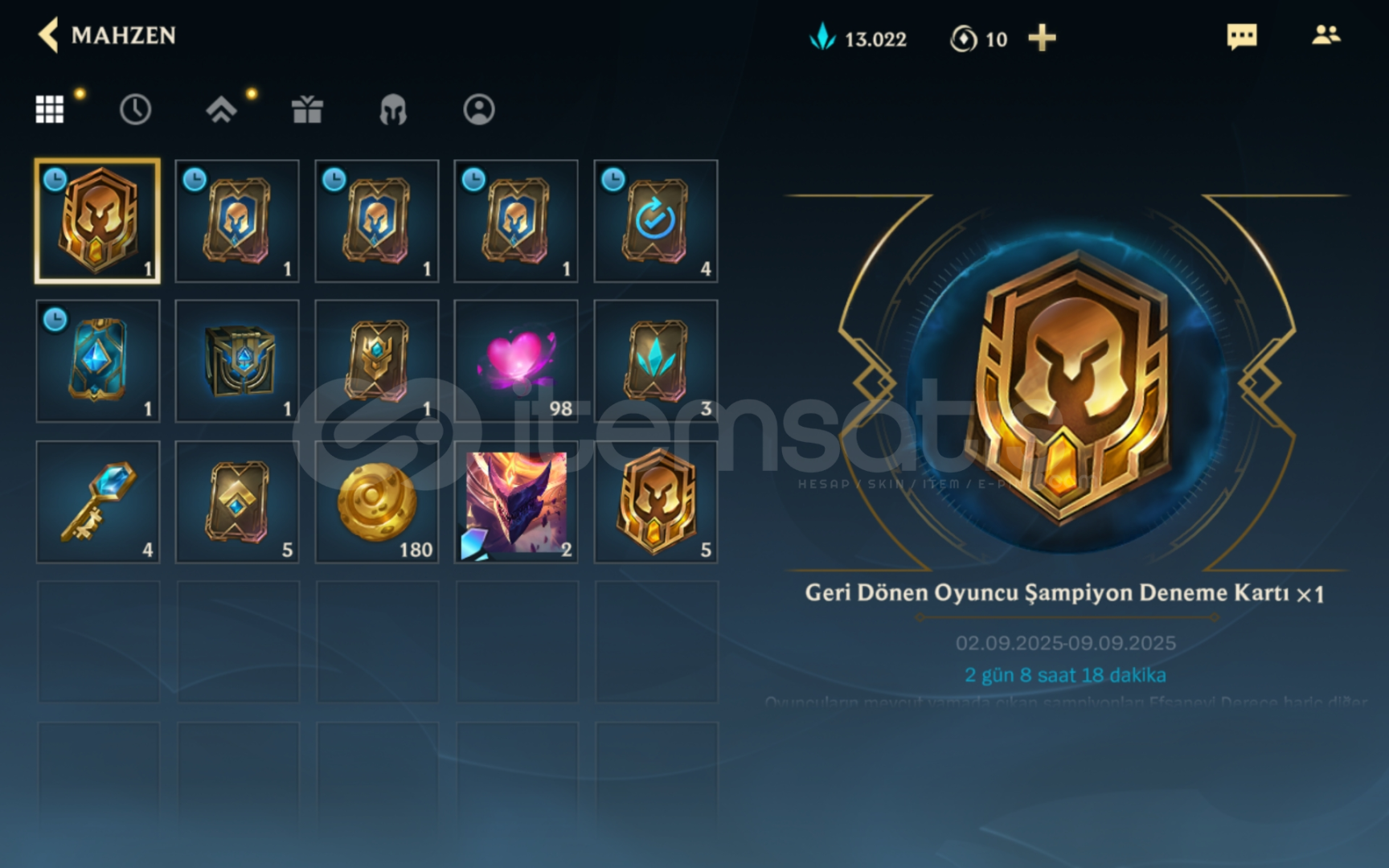Open the friends list icon
The image size is (1389, 868).
click(x=1326, y=35)
